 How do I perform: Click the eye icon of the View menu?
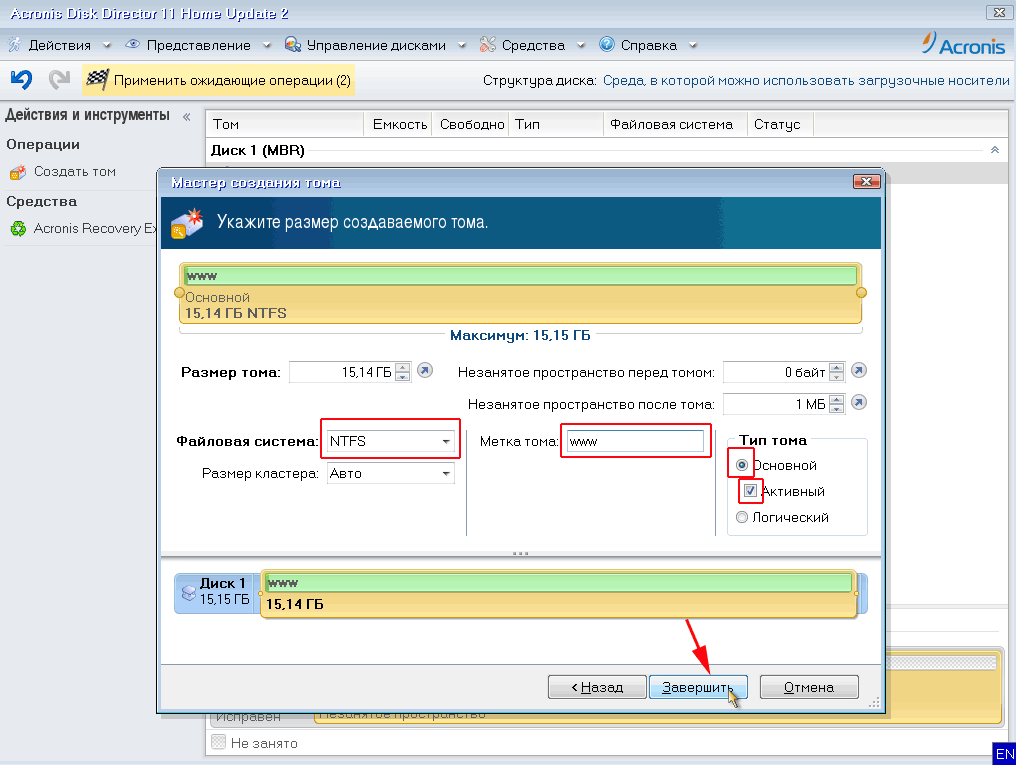(x=132, y=44)
